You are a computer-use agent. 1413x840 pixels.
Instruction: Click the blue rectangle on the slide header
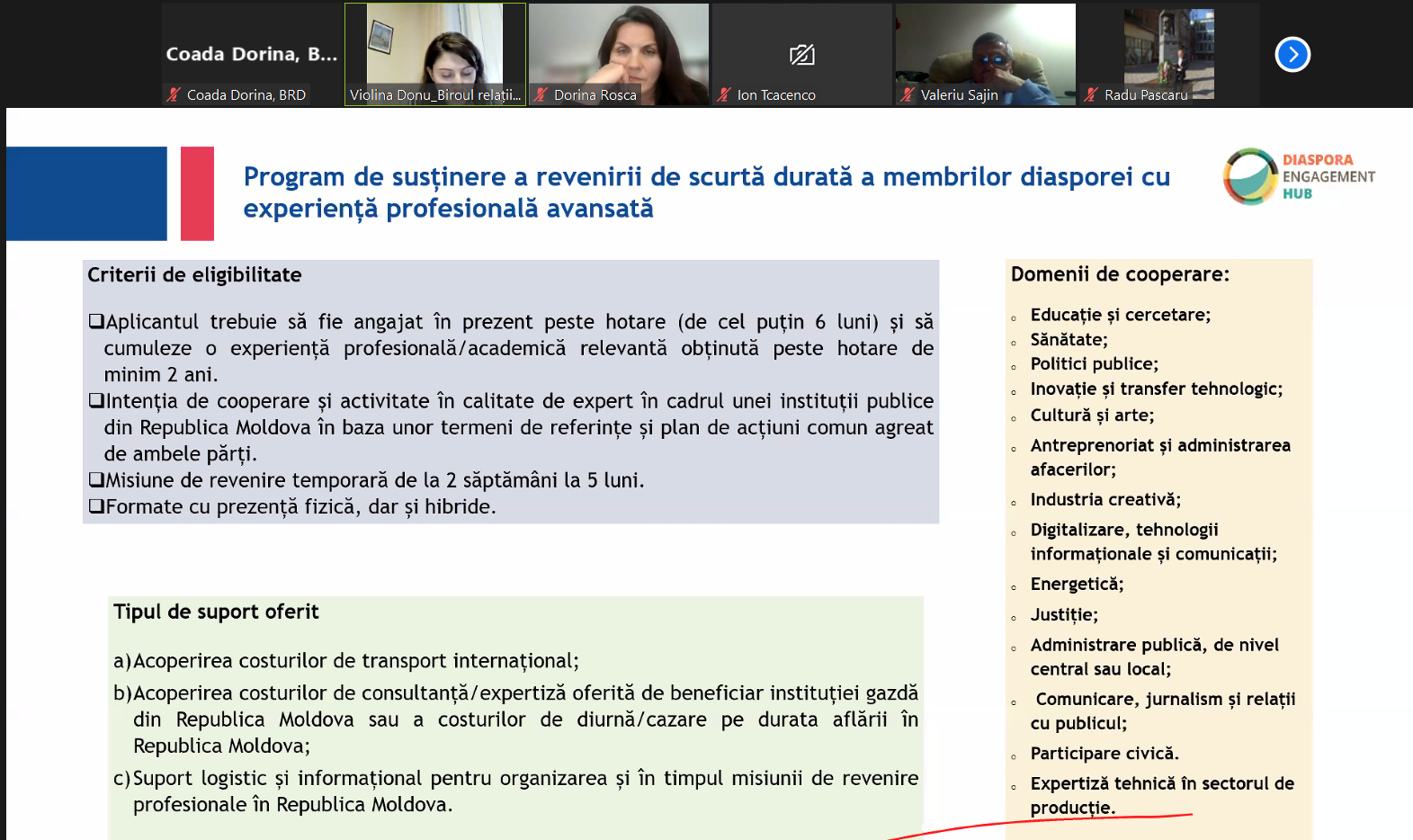(x=86, y=193)
